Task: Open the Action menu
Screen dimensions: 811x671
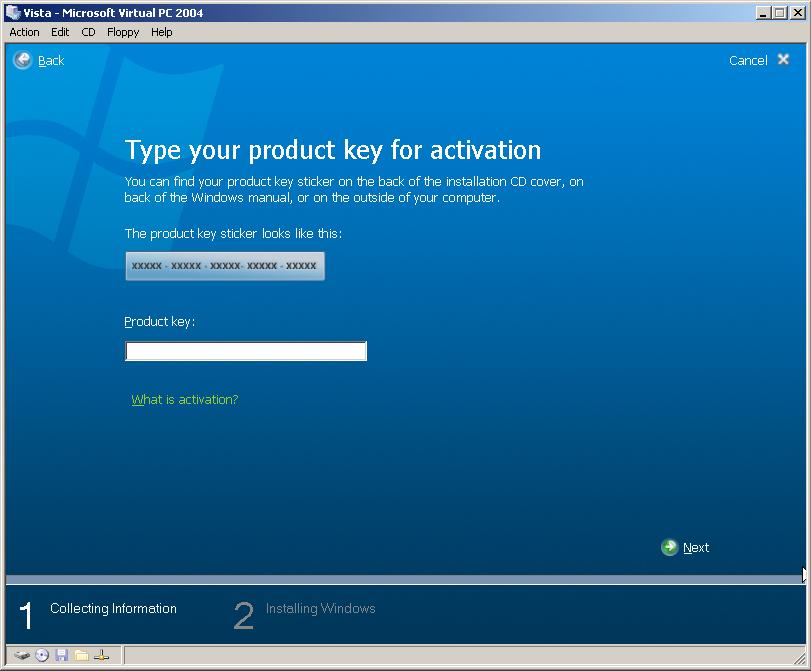Action: pyautogui.click(x=24, y=32)
